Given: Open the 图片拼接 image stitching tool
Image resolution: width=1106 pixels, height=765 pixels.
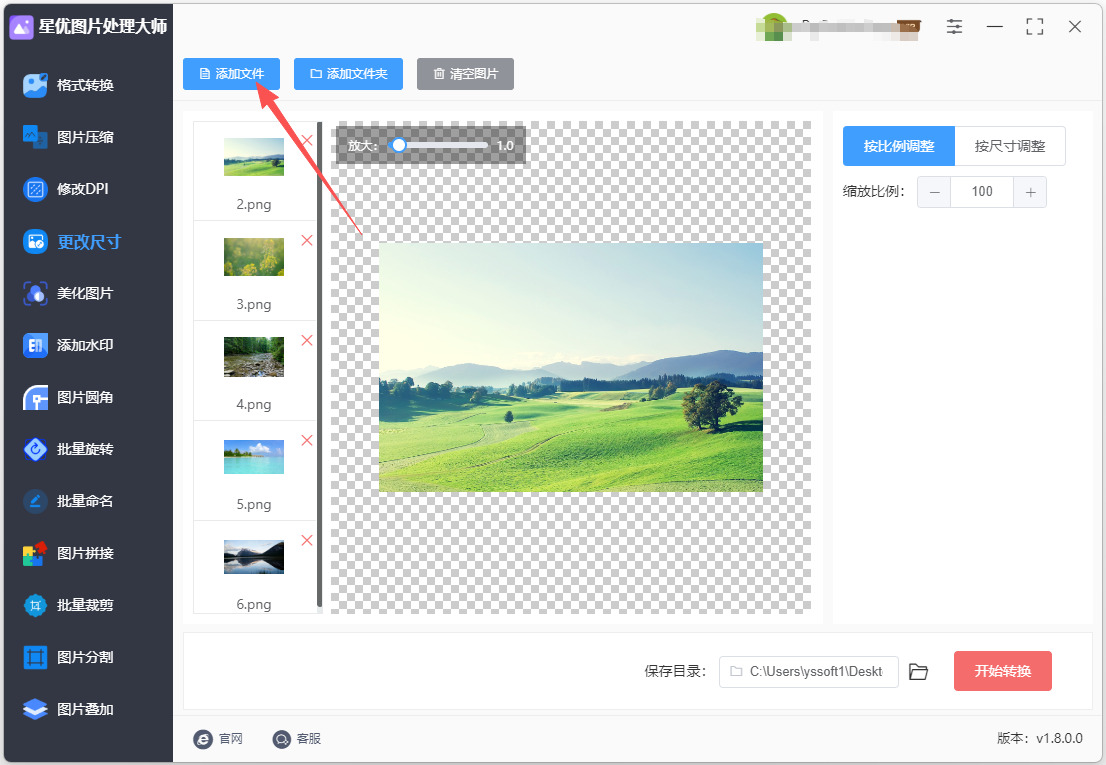Looking at the screenshot, I should coord(68,553).
